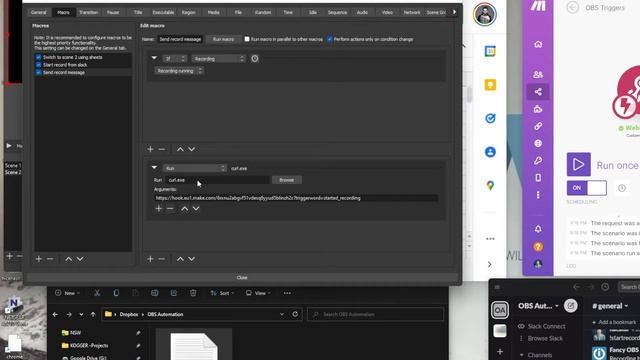Open the General tab in the OBS macro dialog
The height and width of the screenshot is (360, 640).
(x=38, y=13)
